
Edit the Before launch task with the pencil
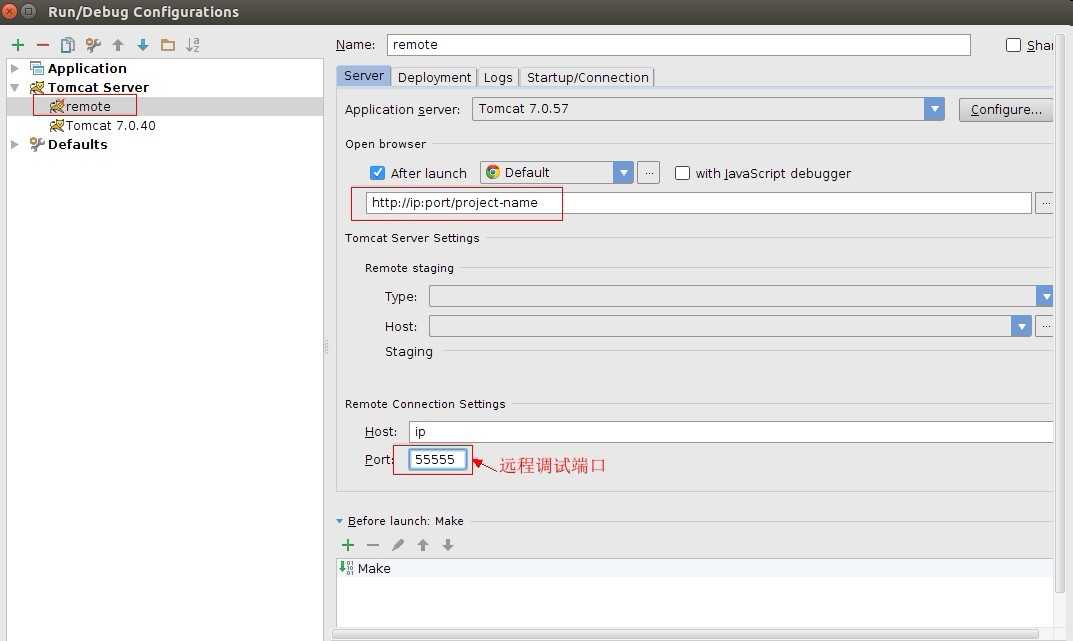[398, 545]
